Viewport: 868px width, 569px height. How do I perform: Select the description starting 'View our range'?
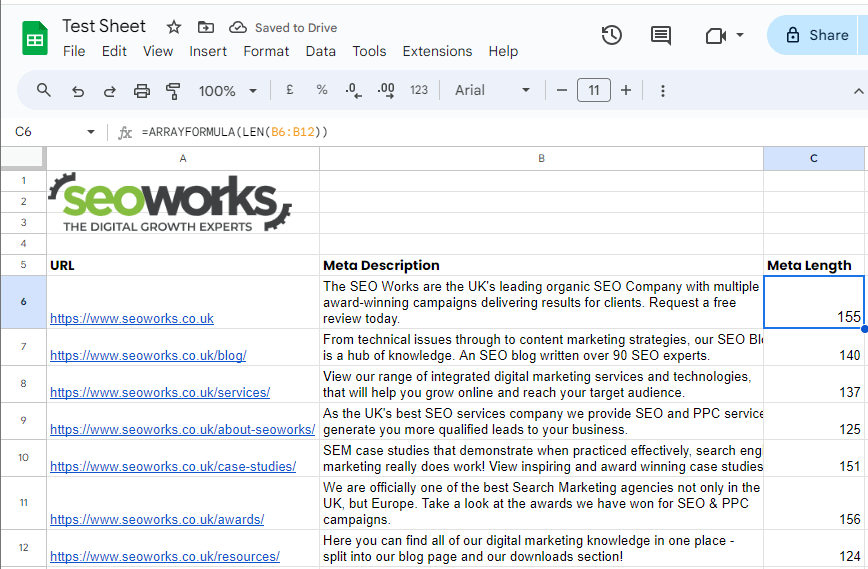click(541, 384)
